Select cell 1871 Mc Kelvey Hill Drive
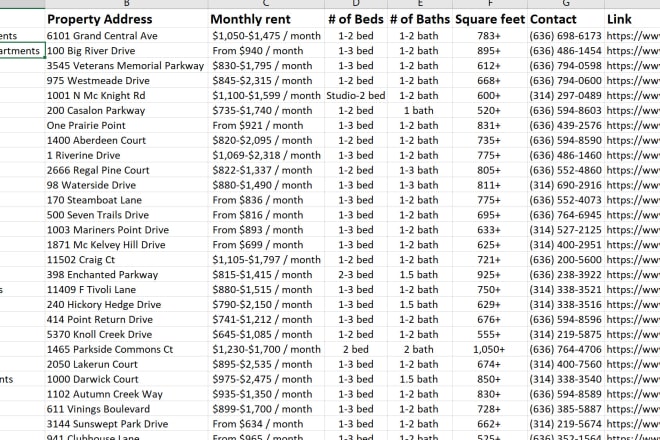 coord(126,245)
